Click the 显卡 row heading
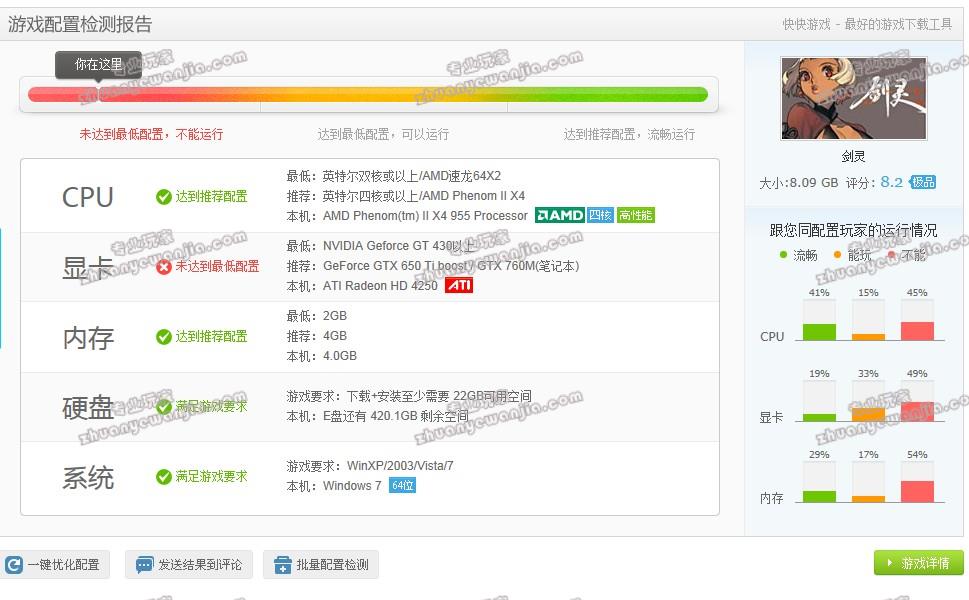Screen dimensions: 969x600 coord(88,268)
